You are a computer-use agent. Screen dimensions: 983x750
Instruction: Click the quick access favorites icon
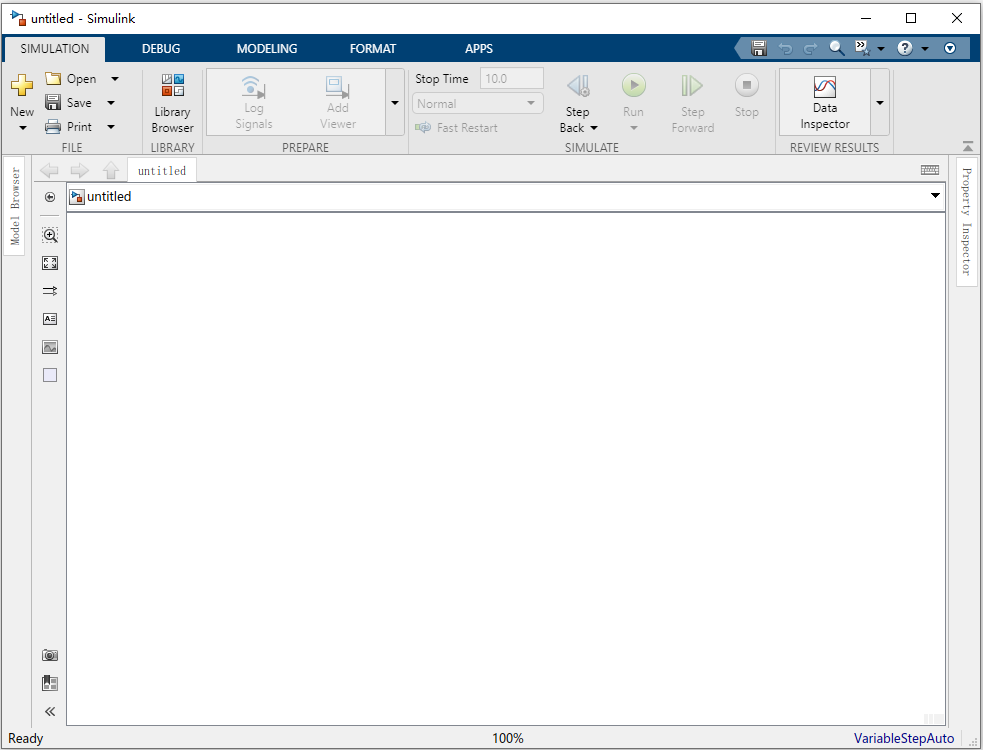(863, 48)
